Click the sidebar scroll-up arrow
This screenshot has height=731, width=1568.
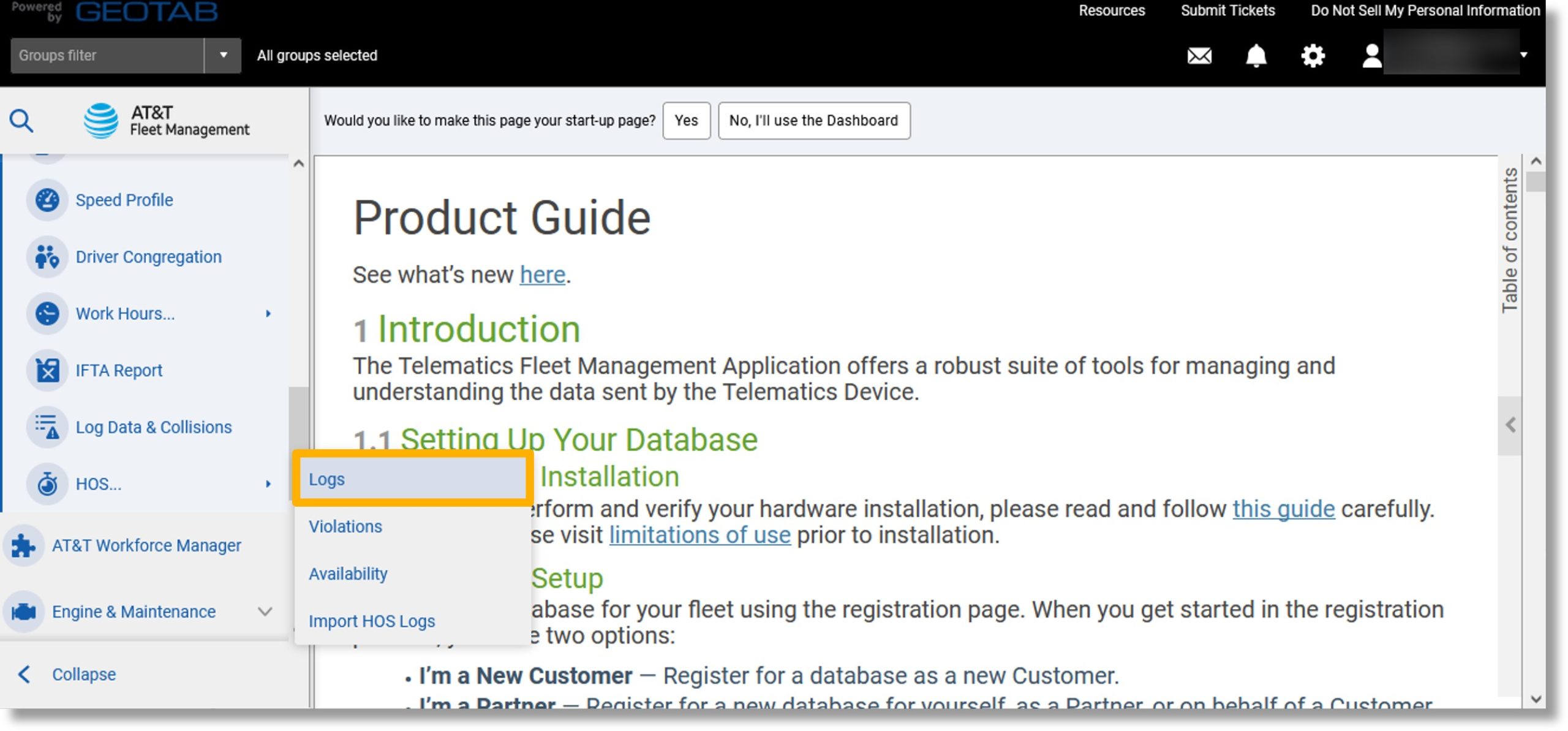298,164
